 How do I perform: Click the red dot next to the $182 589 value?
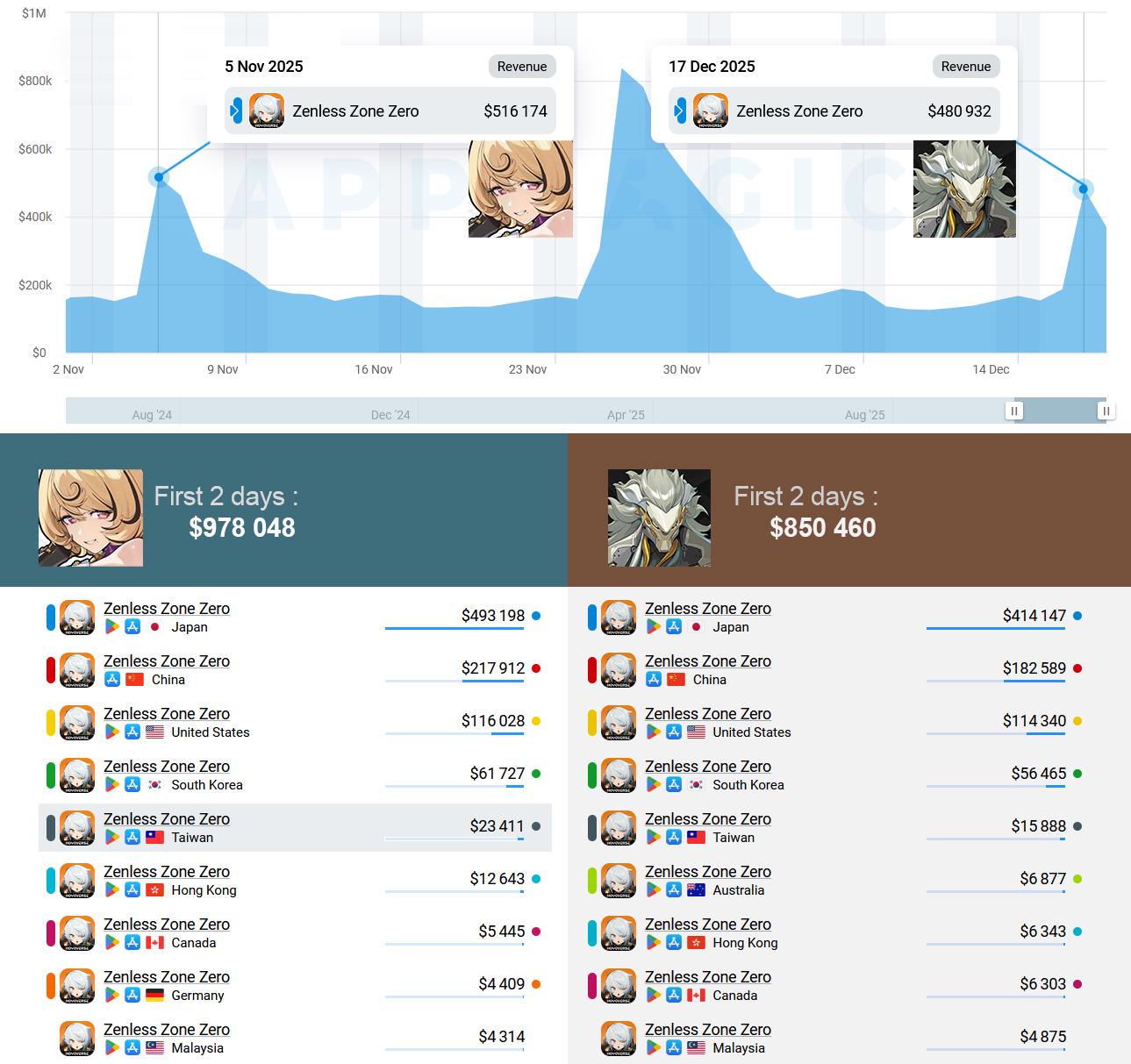pos(1077,668)
